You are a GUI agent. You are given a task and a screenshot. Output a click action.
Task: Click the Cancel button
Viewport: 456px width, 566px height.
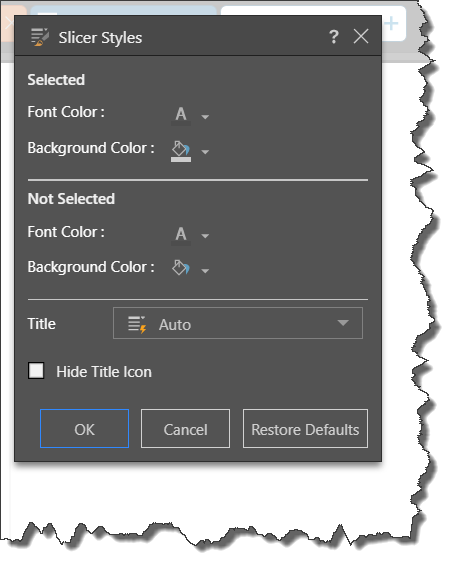[x=185, y=428]
